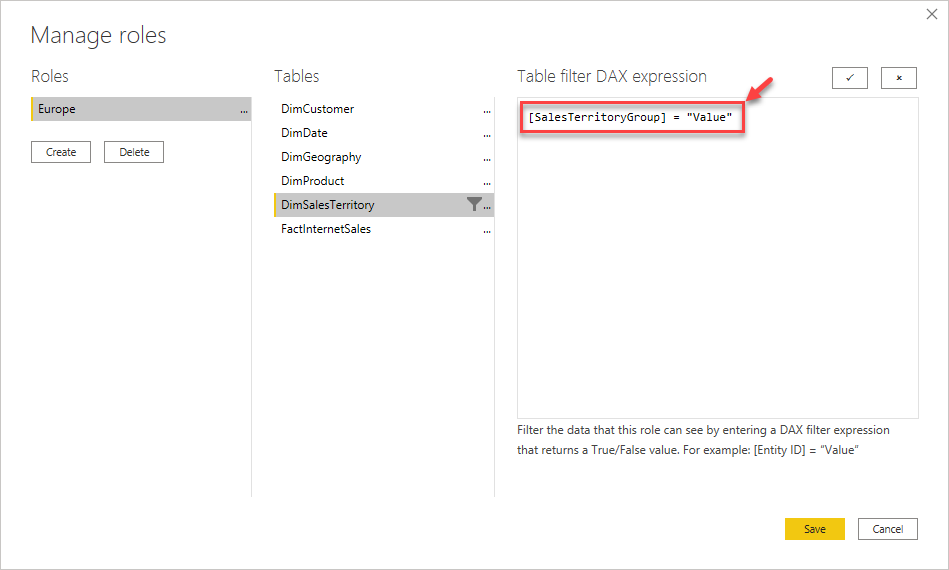This screenshot has height=570, width=949.
Task: Click Create to add a new role
Action: click(x=61, y=152)
